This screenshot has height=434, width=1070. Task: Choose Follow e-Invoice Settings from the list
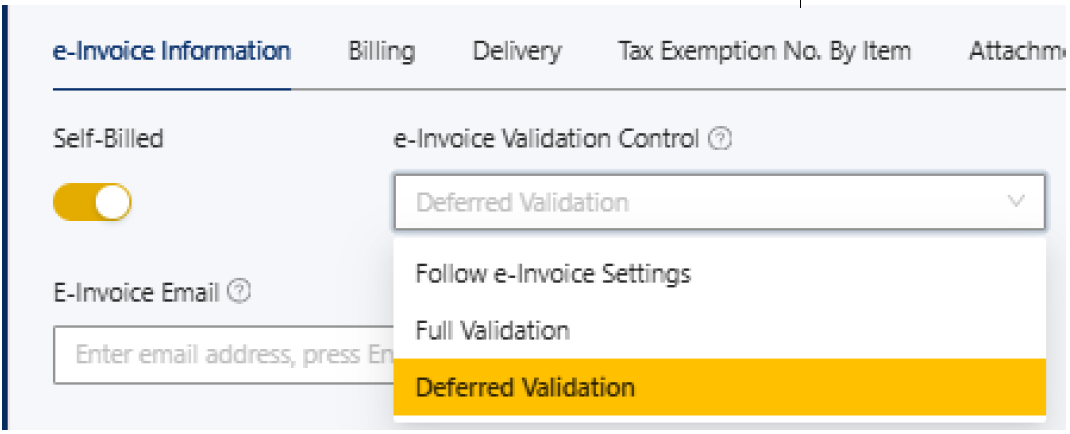tap(553, 272)
